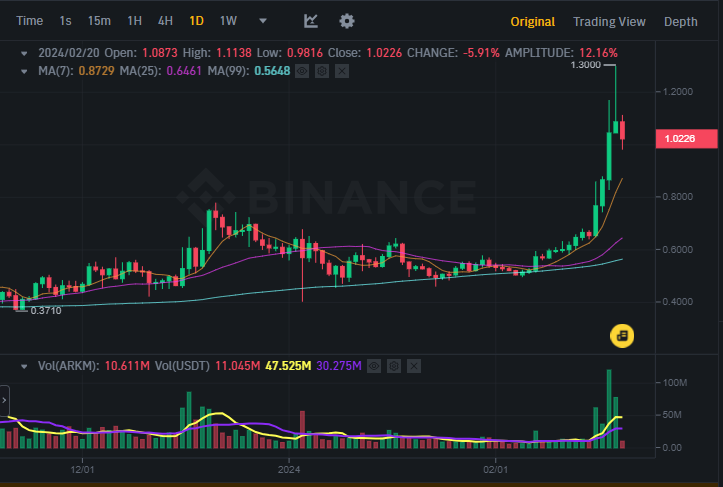Click the Vol(ARKM) label
723x487 pixels.
[x=68, y=366]
